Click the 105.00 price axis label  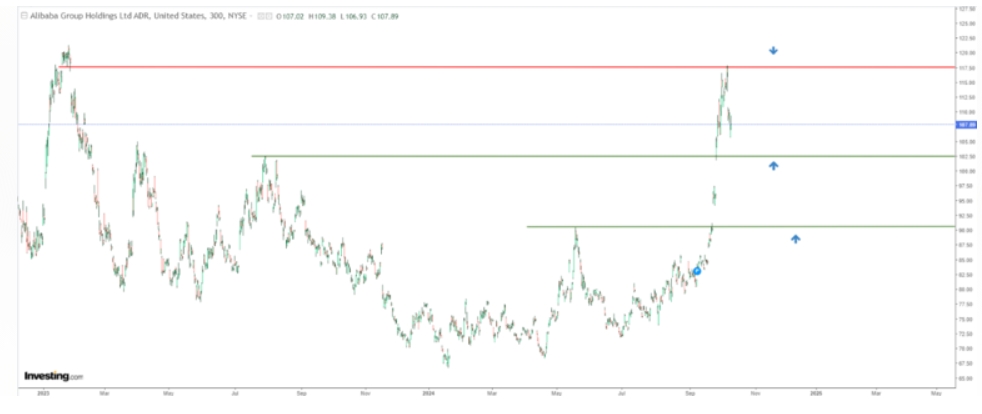click(968, 142)
